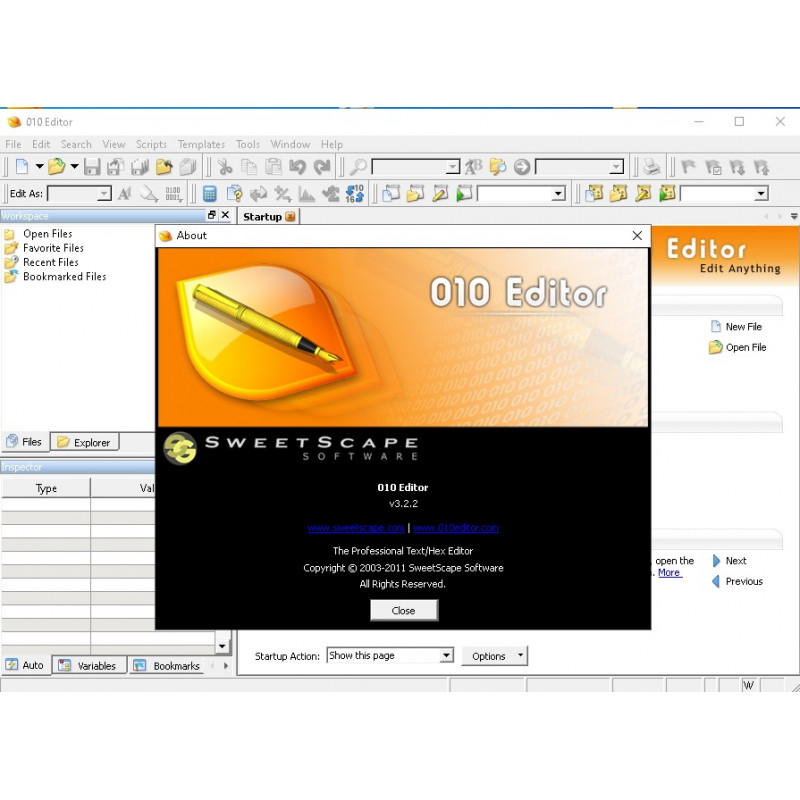This screenshot has height=800, width=800.
Task: Open the histogram tool icon
Action: pyautogui.click(x=305, y=193)
